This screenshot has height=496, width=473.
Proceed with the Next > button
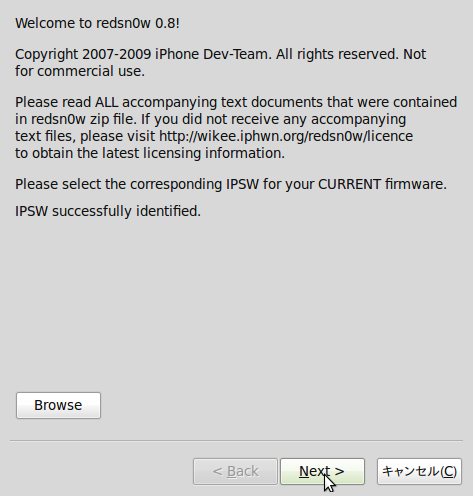[x=322, y=471]
